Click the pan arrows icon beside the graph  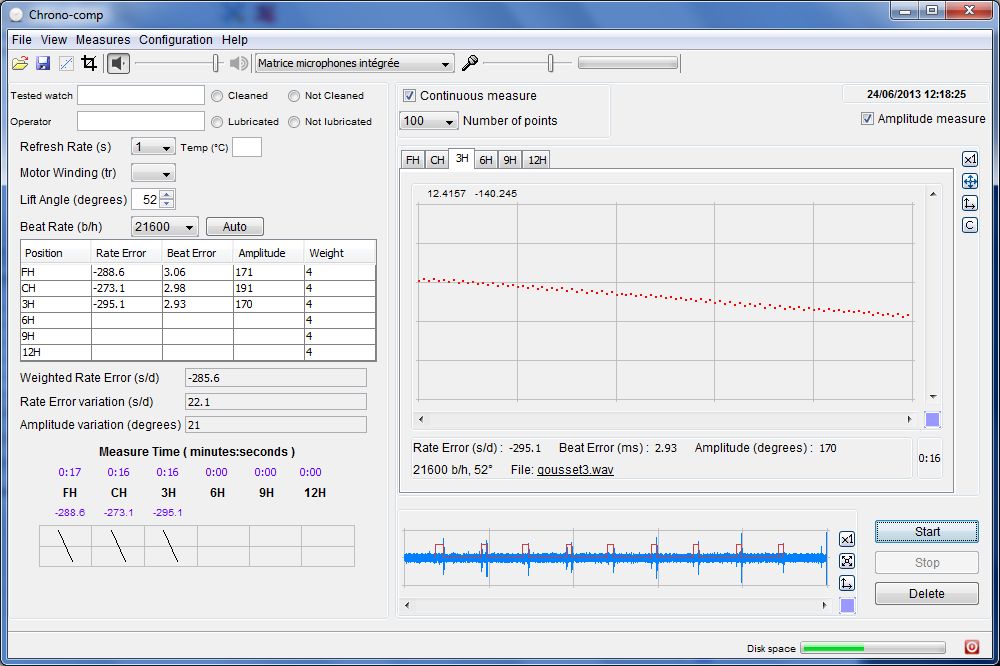[969, 182]
